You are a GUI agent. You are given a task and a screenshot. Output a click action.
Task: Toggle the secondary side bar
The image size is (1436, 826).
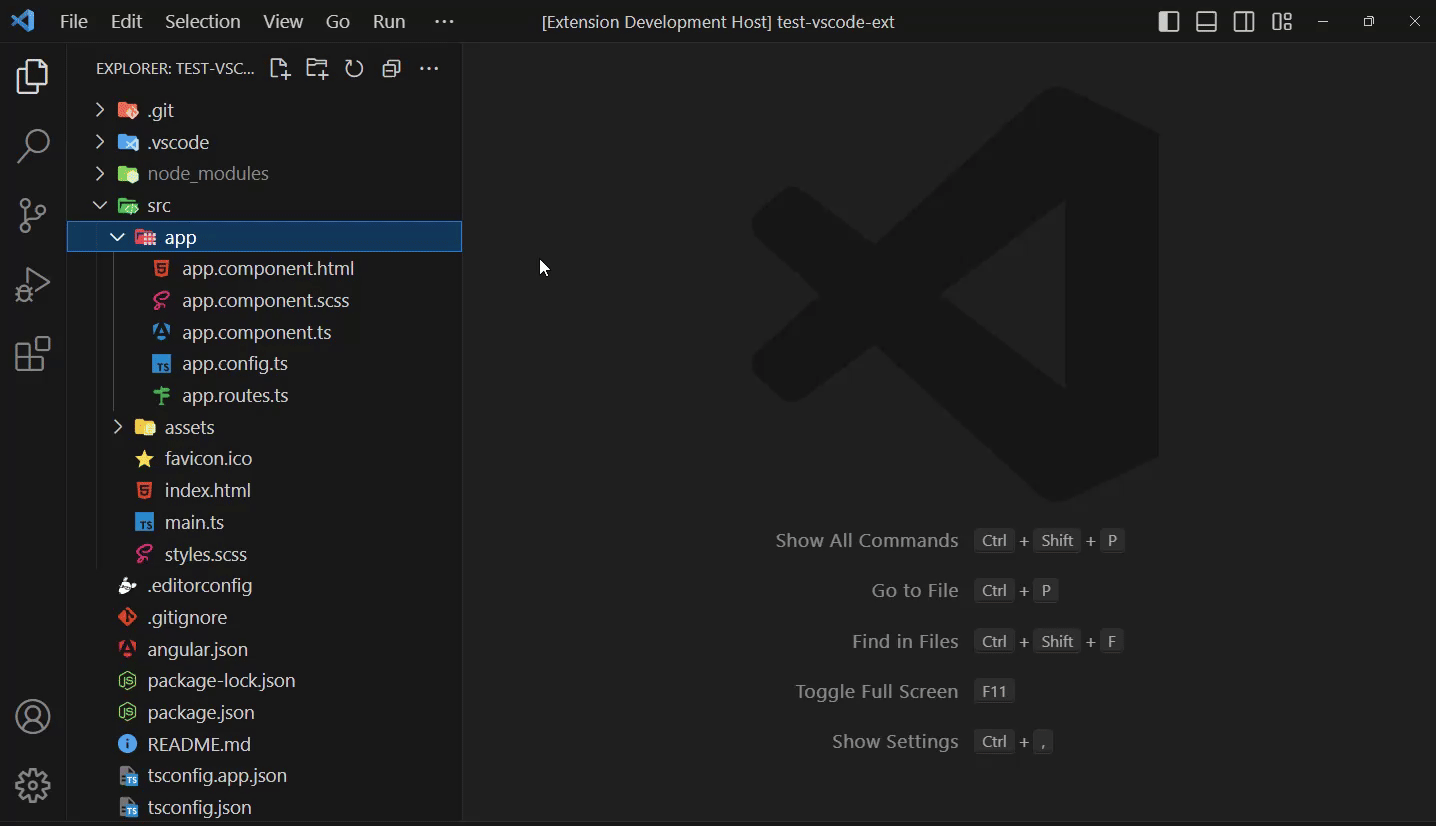point(1244,21)
